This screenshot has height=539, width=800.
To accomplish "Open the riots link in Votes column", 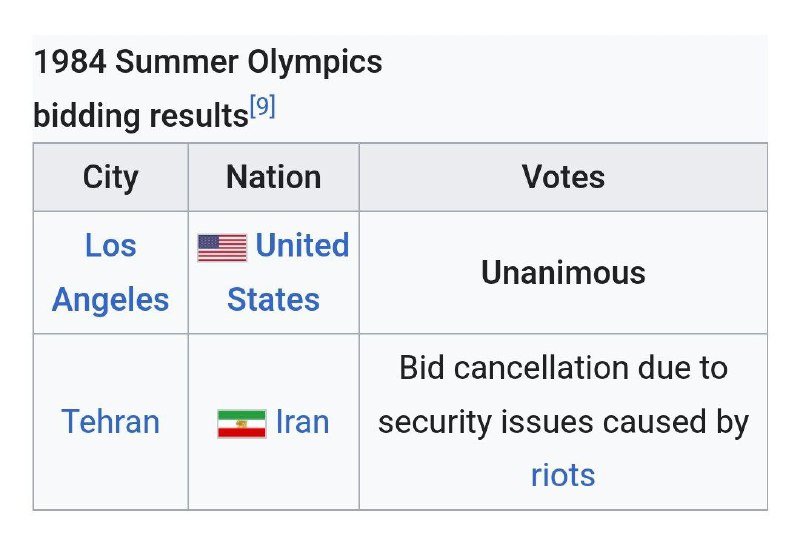I will click(563, 476).
